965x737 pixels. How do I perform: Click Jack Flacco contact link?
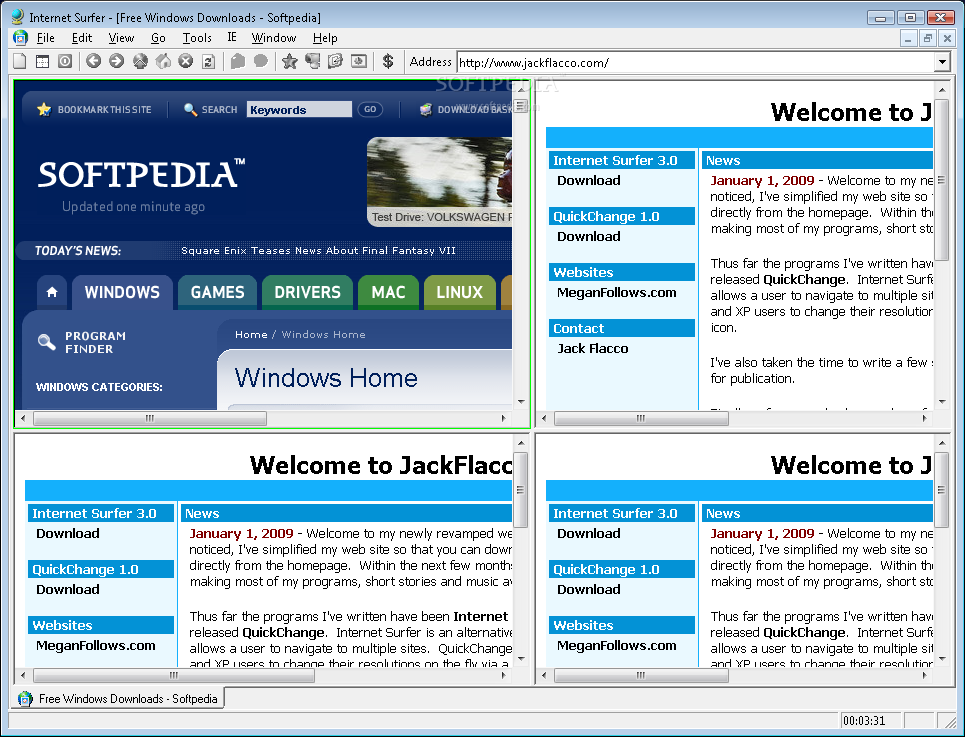[593, 349]
